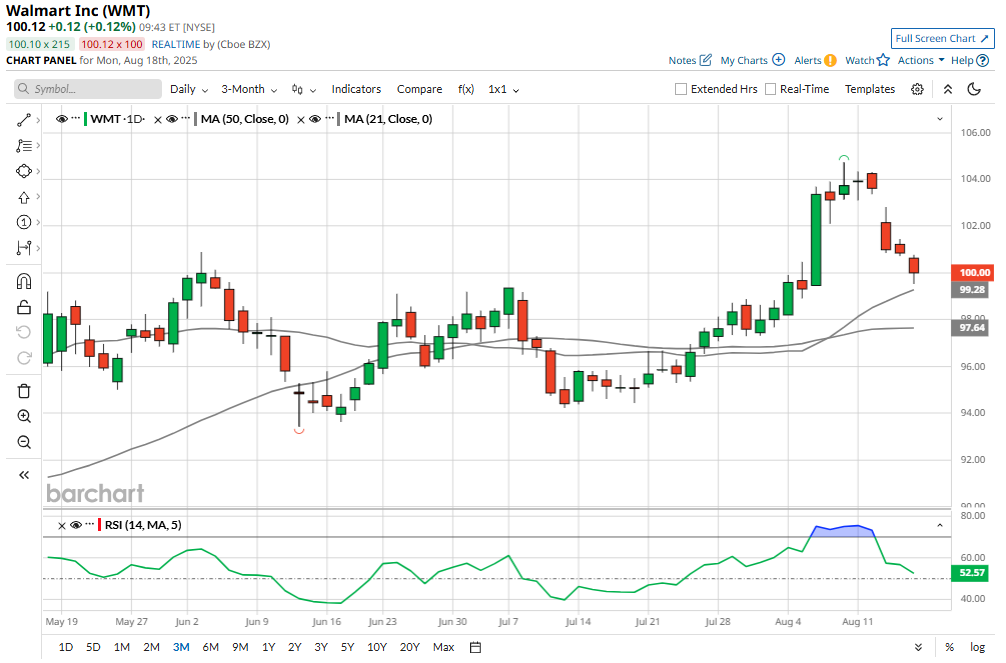Hide the MA (21, Close, 0) line
The image size is (1006, 663).
click(315, 119)
